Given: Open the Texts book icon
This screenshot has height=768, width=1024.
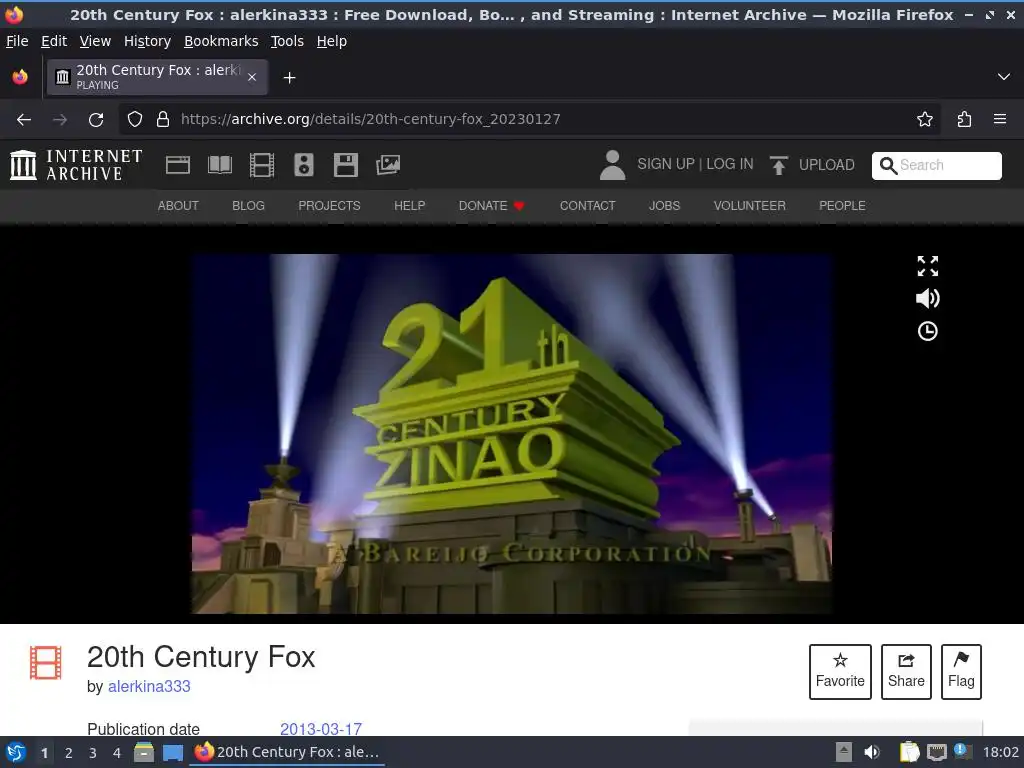Looking at the screenshot, I should (x=219, y=165).
